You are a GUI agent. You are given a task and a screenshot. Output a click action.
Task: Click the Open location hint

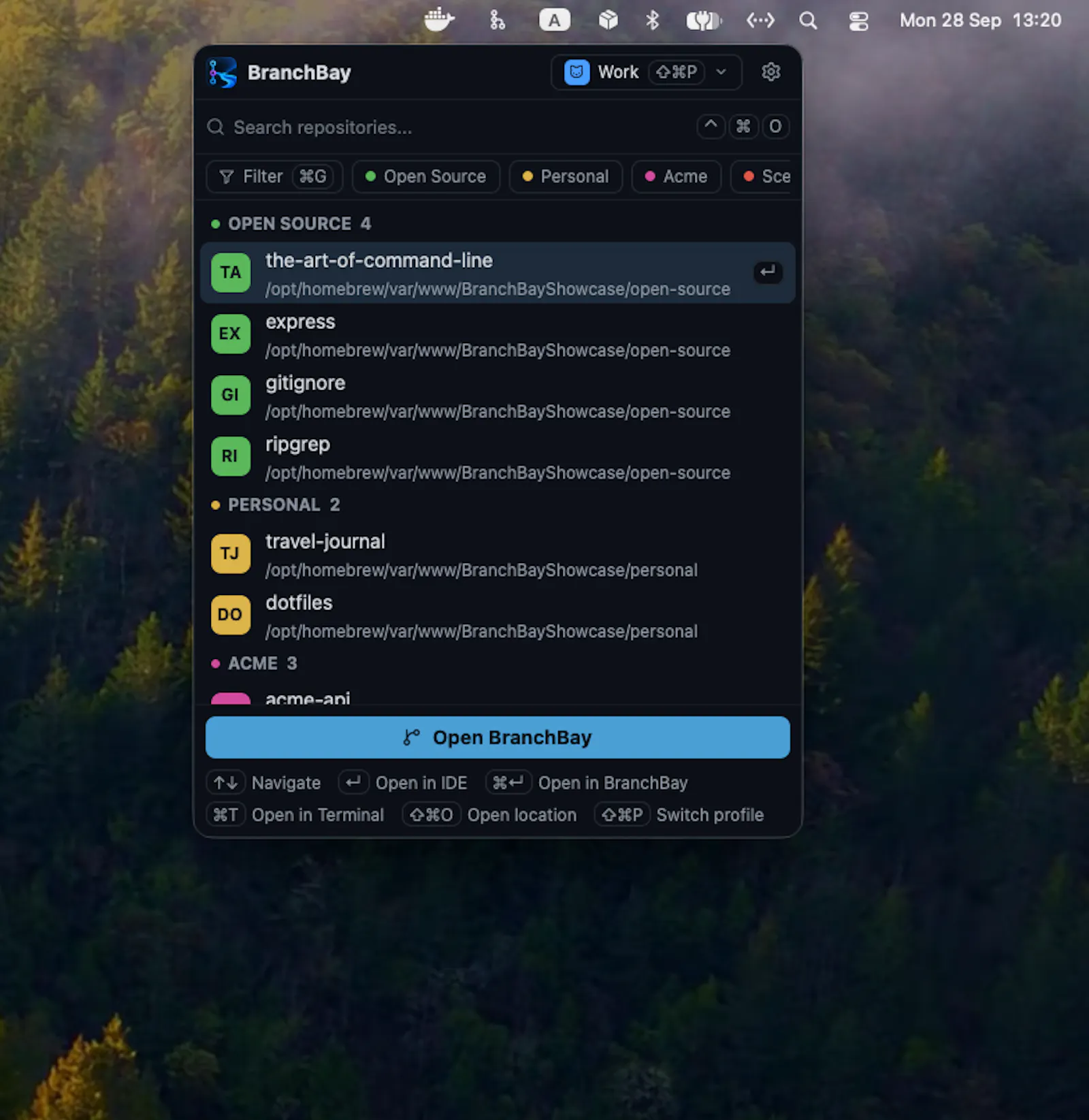(x=489, y=815)
